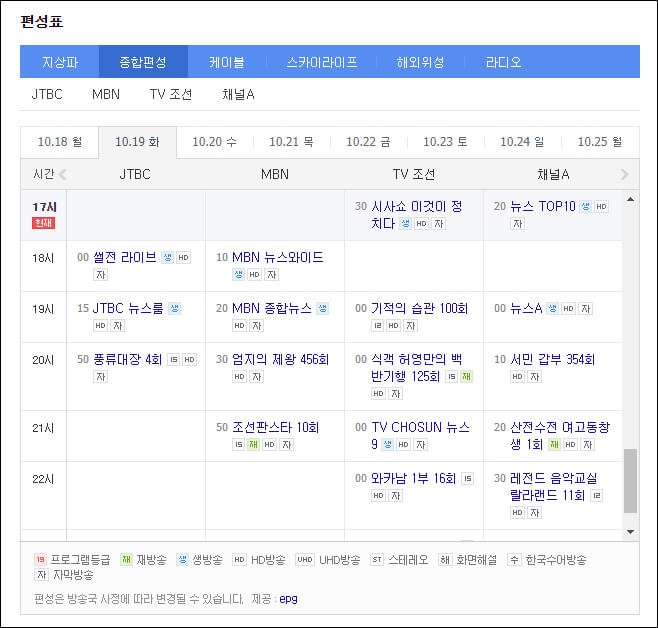The height and width of the screenshot is (628, 658).
Task: Click the scrollbar up arrow
Action: [630, 199]
